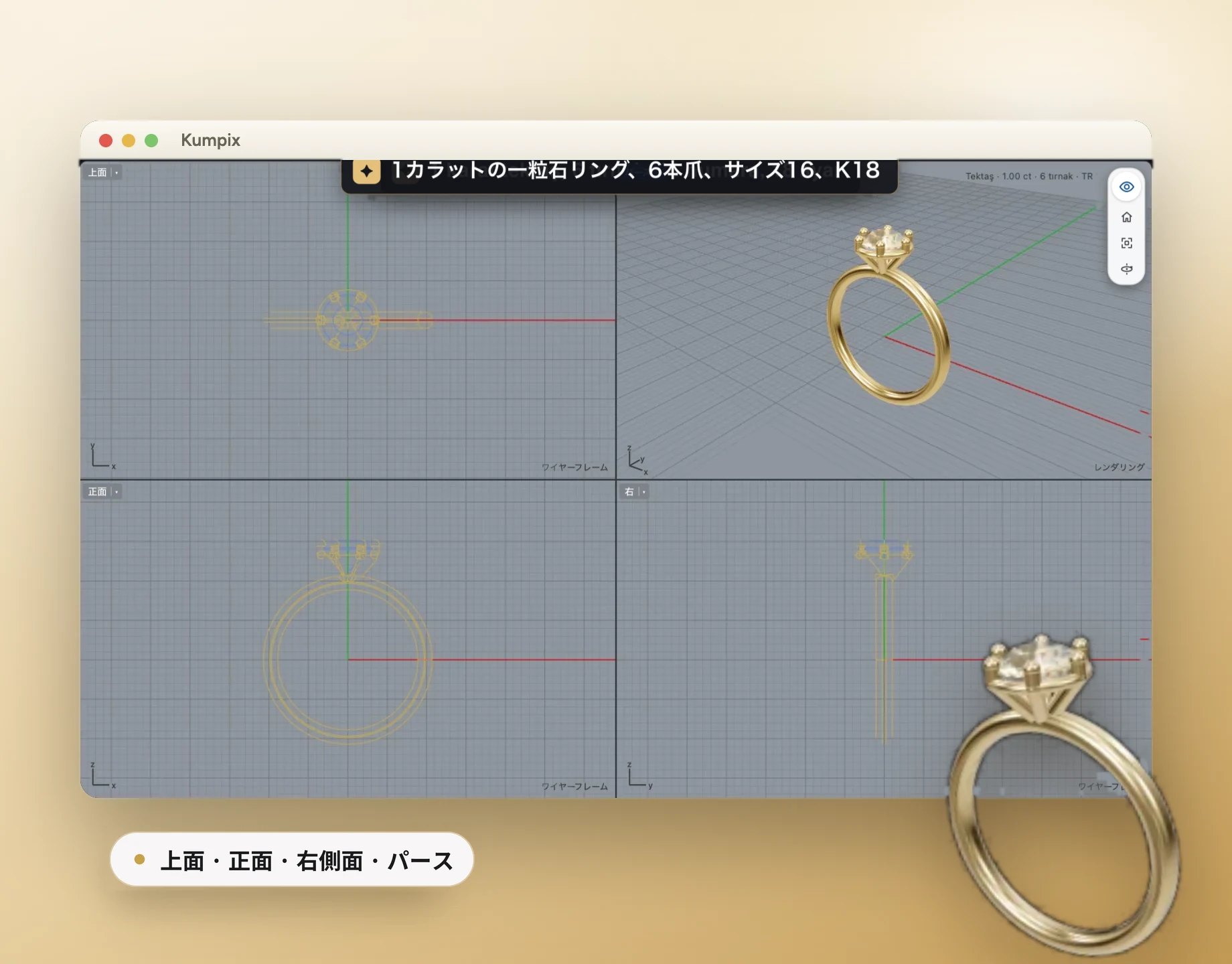The width and height of the screenshot is (1232, 964).
Task: Open the 右 viewport dropdown arrow
Action: click(644, 492)
